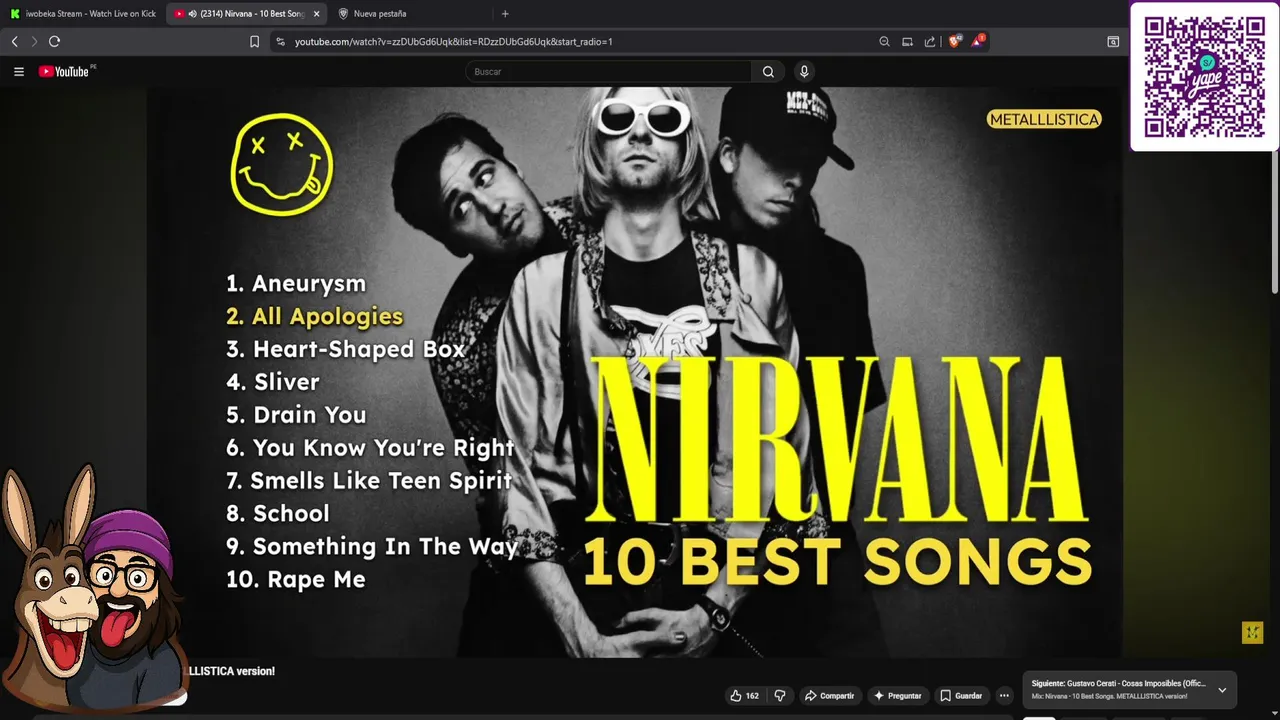Expand the Siguiente up-next playlist chevron

(x=1222, y=690)
